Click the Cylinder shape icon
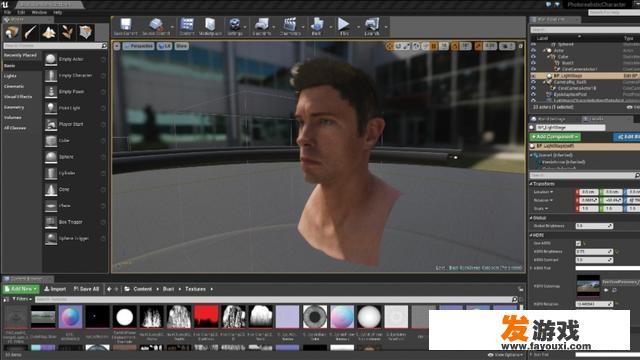The image size is (640, 360). [x=51, y=173]
